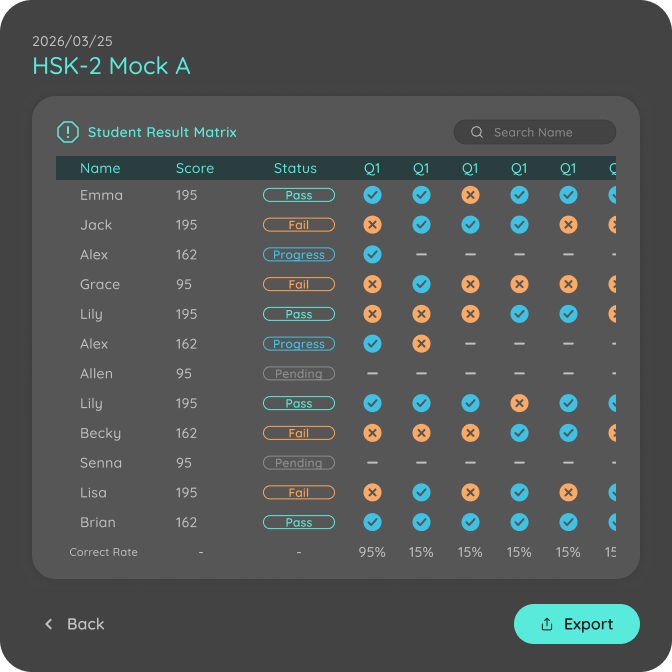The image size is (672, 672).
Task: Open Jack's fifth Q1 cross mark
Action: (x=568, y=225)
